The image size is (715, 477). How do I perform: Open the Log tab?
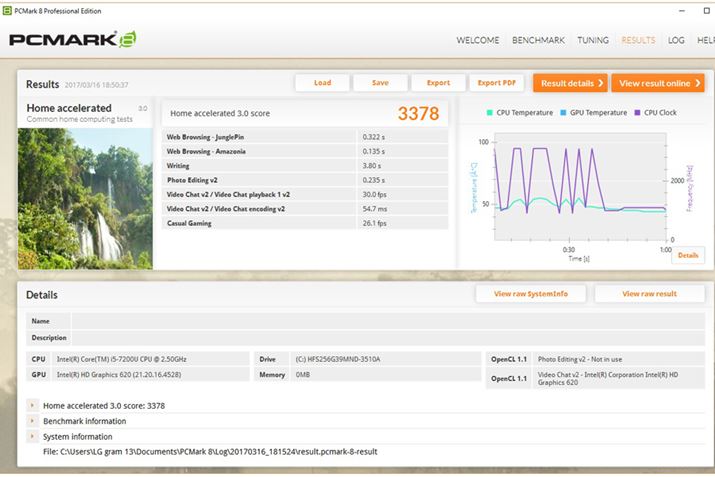coord(676,41)
